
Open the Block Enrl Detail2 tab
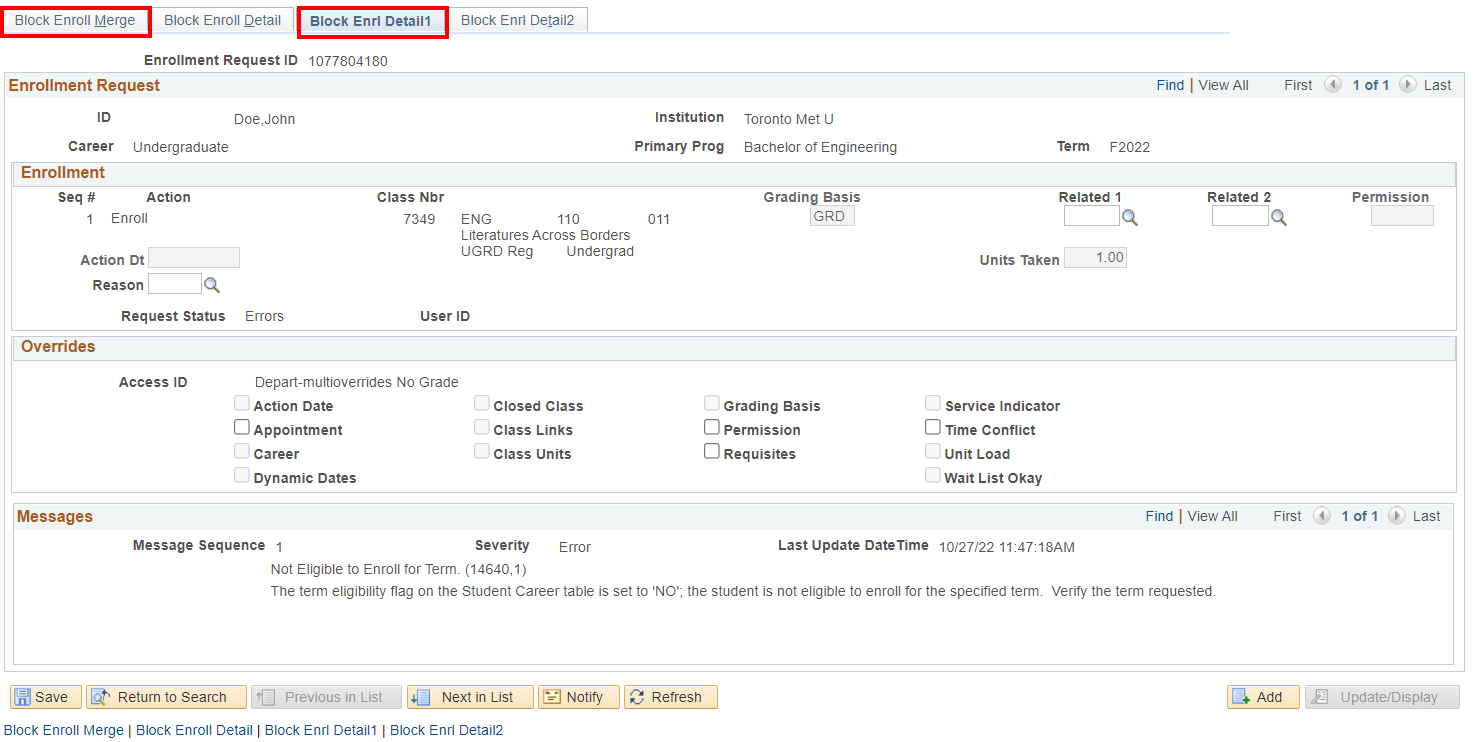coord(517,21)
